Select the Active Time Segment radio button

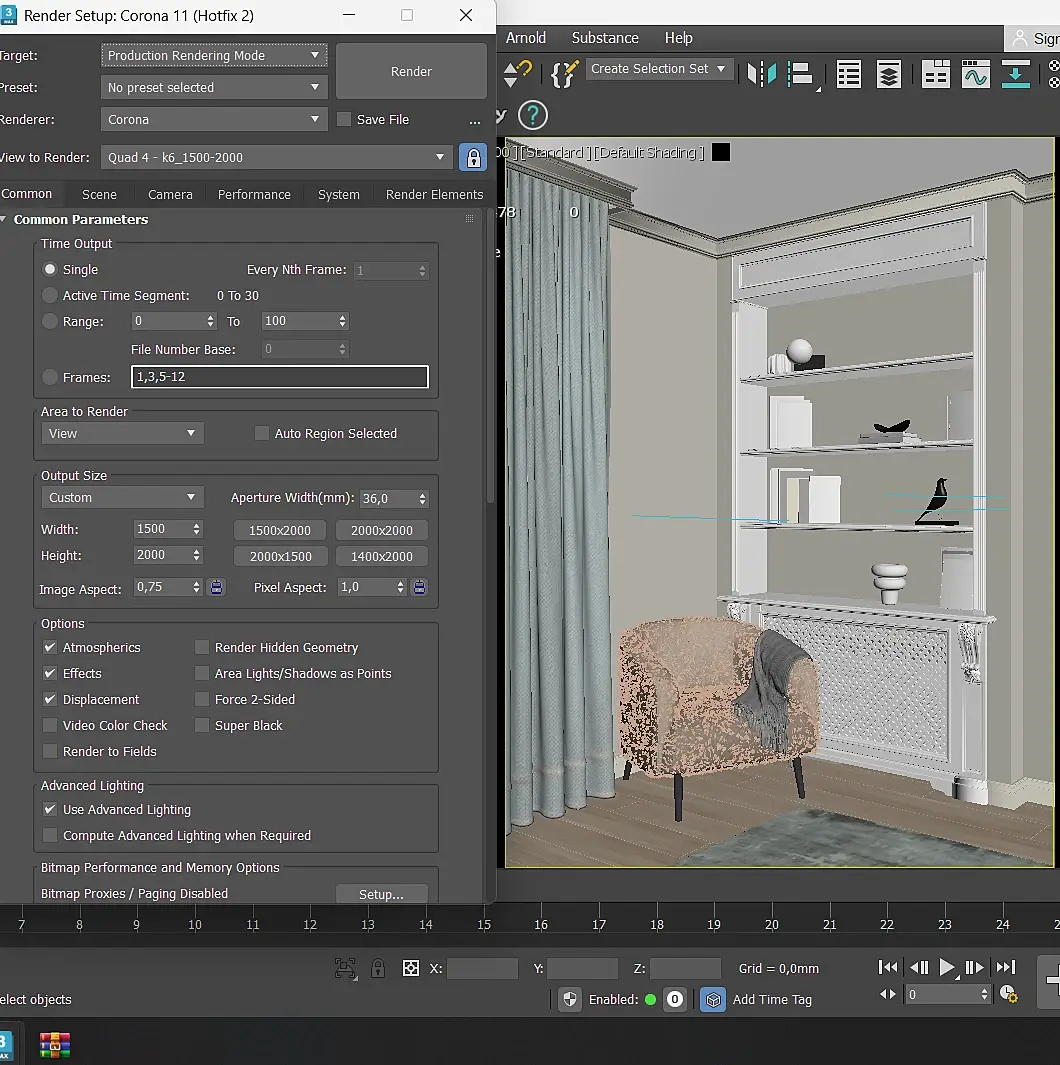50,295
